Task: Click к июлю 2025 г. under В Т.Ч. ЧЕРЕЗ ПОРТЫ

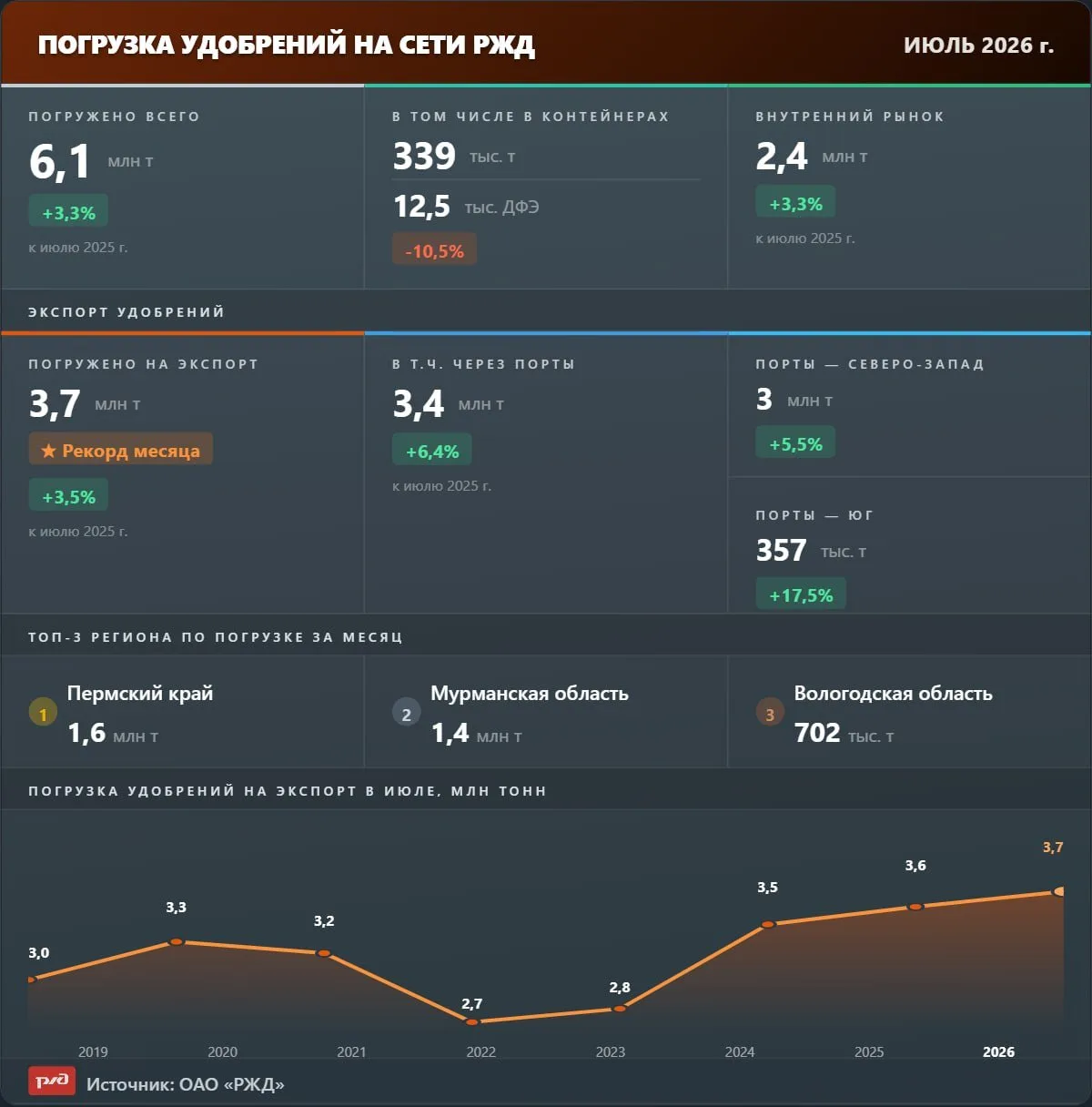Action: (441, 485)
